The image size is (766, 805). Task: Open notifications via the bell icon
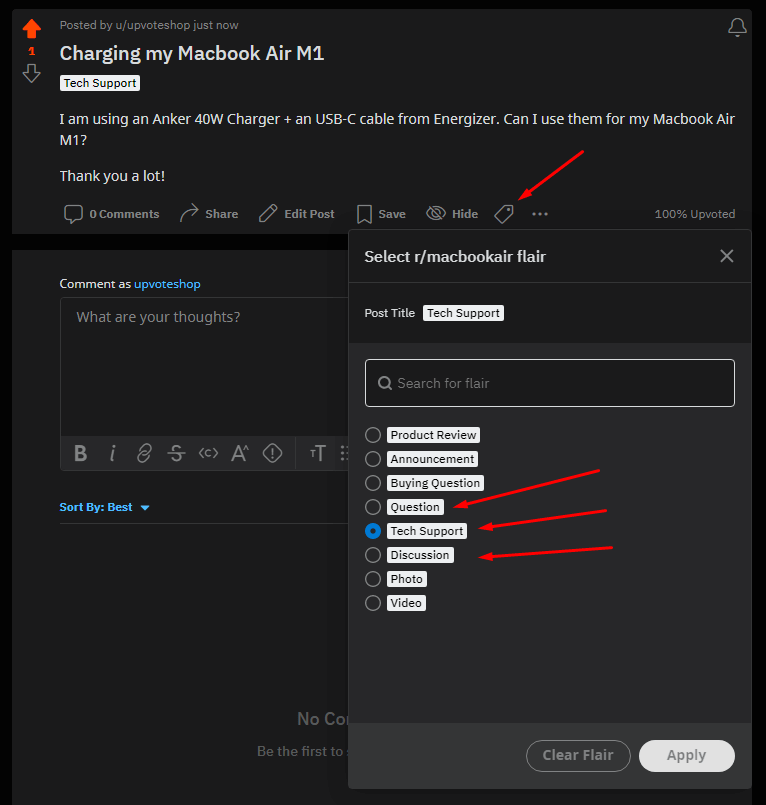click(737, 27)
